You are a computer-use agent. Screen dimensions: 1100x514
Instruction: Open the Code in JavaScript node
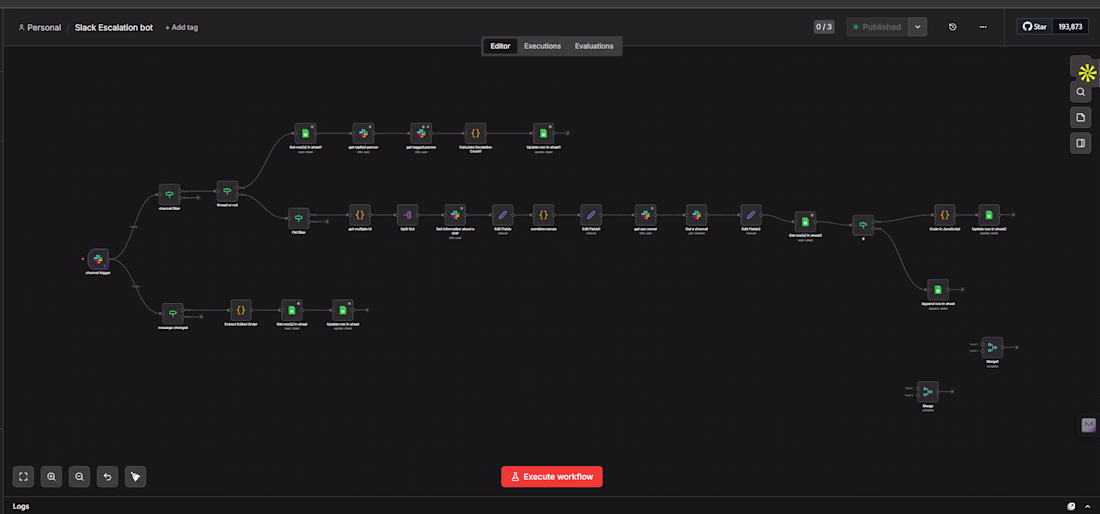(945, 215)
